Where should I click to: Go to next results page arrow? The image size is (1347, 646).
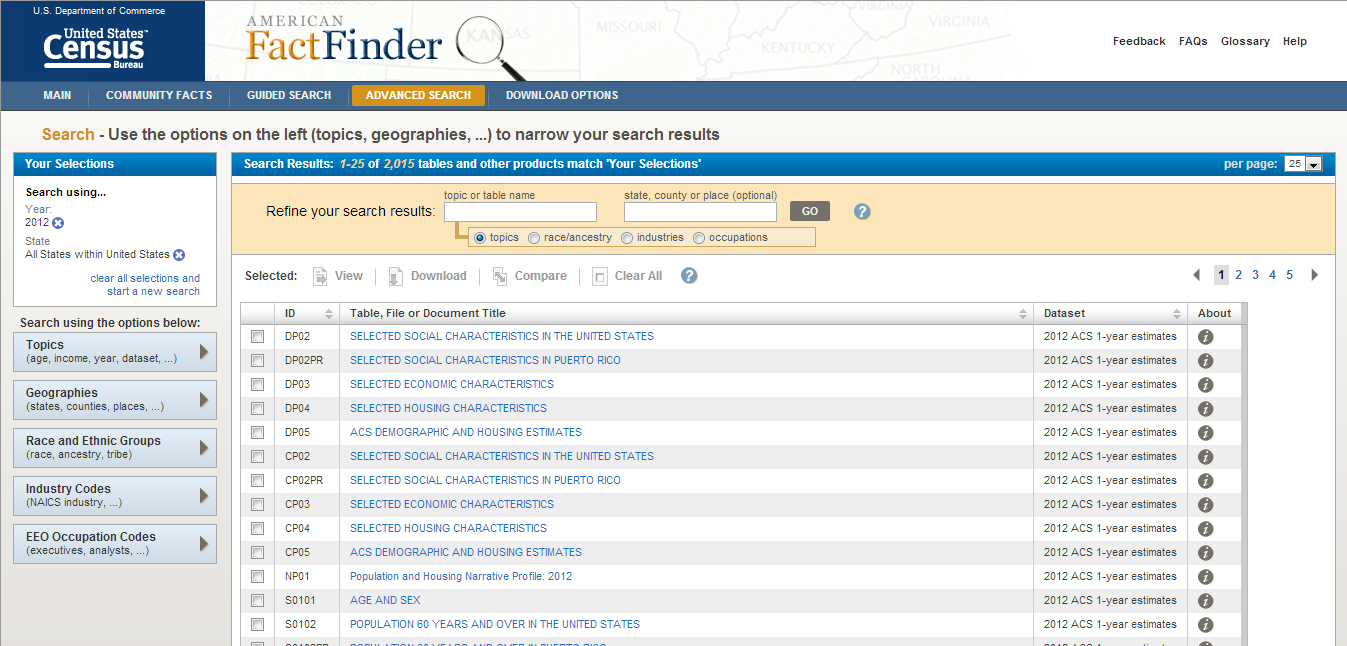tap(1315, 275)
